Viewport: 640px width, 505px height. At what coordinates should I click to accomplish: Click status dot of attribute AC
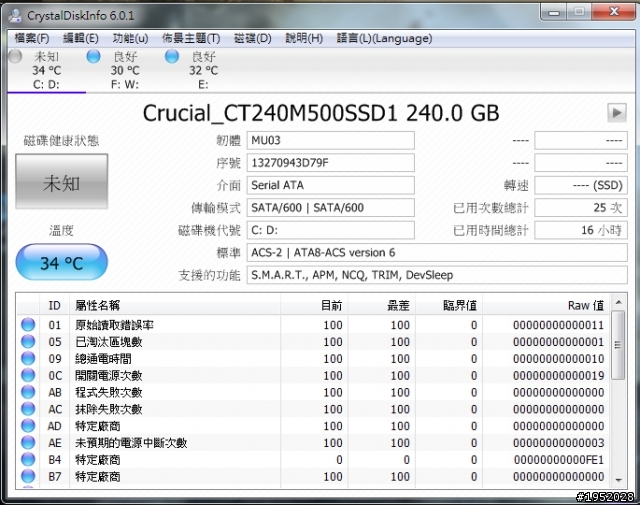(28, 409)
